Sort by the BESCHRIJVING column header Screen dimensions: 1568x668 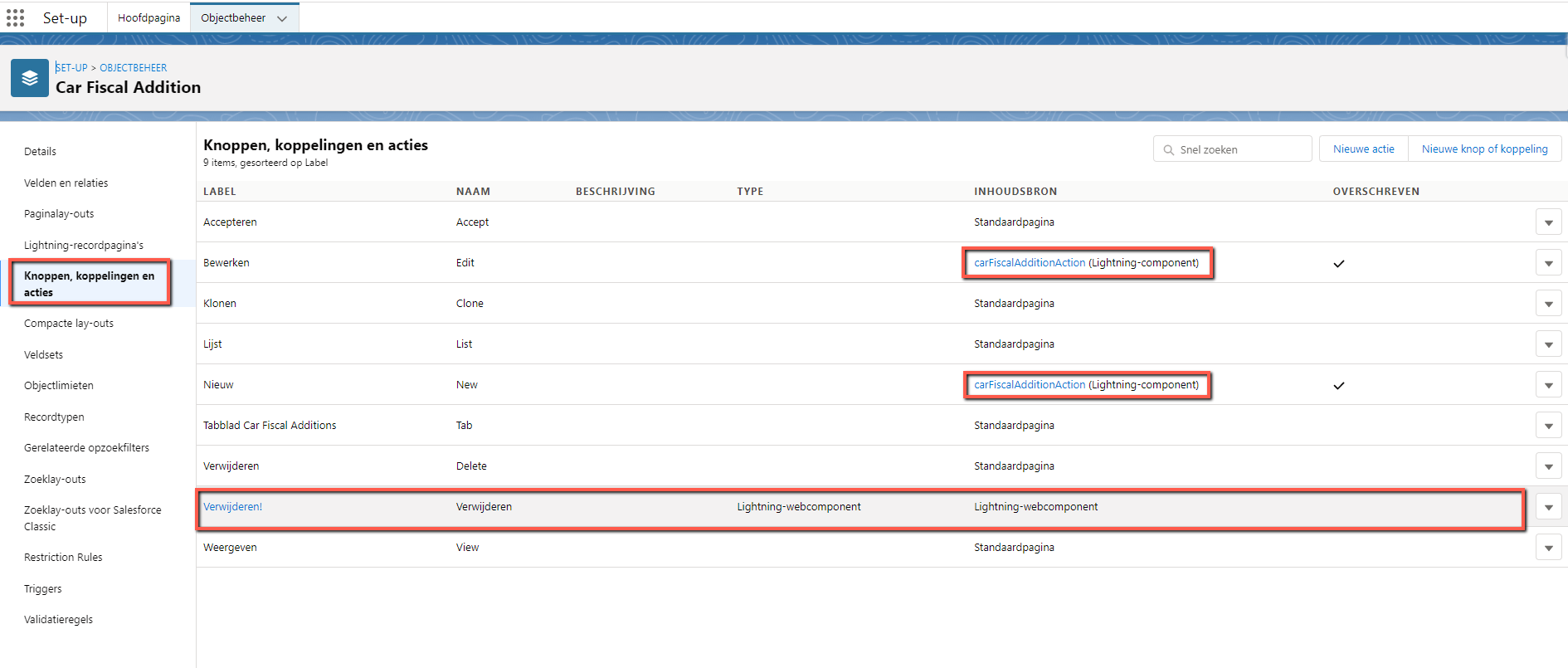[615, 191]
